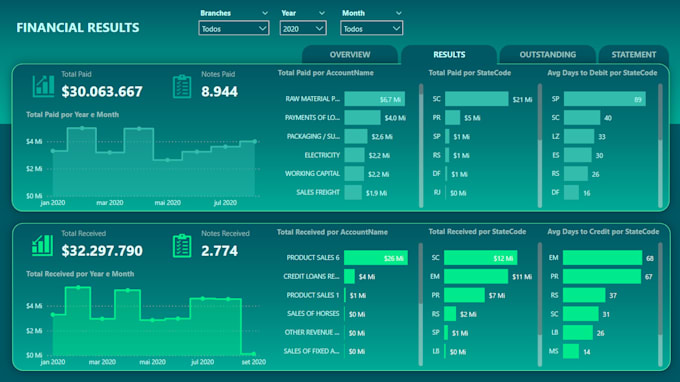Select the PRODUCT SALES 1 bar at $1 Mi
The width and height of the screenshot is (680, 382).
pyautogui.click(x=345, y=295)
